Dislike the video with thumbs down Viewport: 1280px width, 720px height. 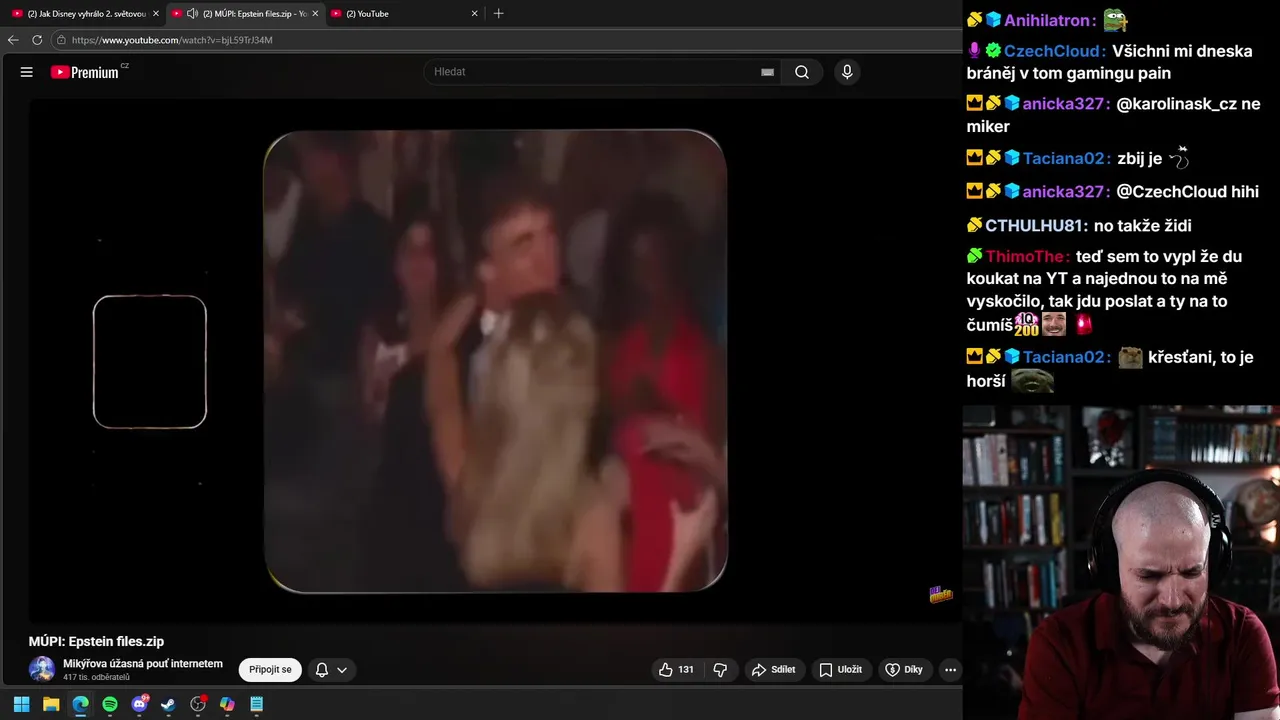pos(720,670)
